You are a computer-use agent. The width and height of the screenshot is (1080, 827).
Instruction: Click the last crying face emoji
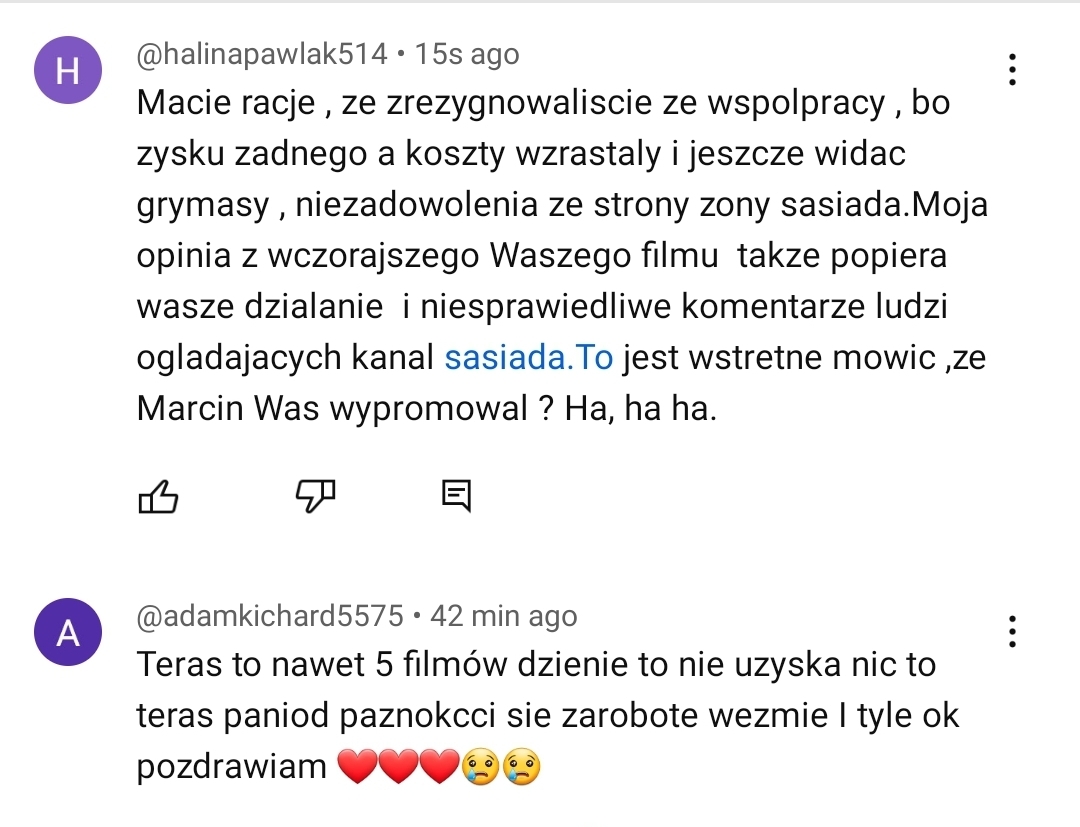pos(520,767)
